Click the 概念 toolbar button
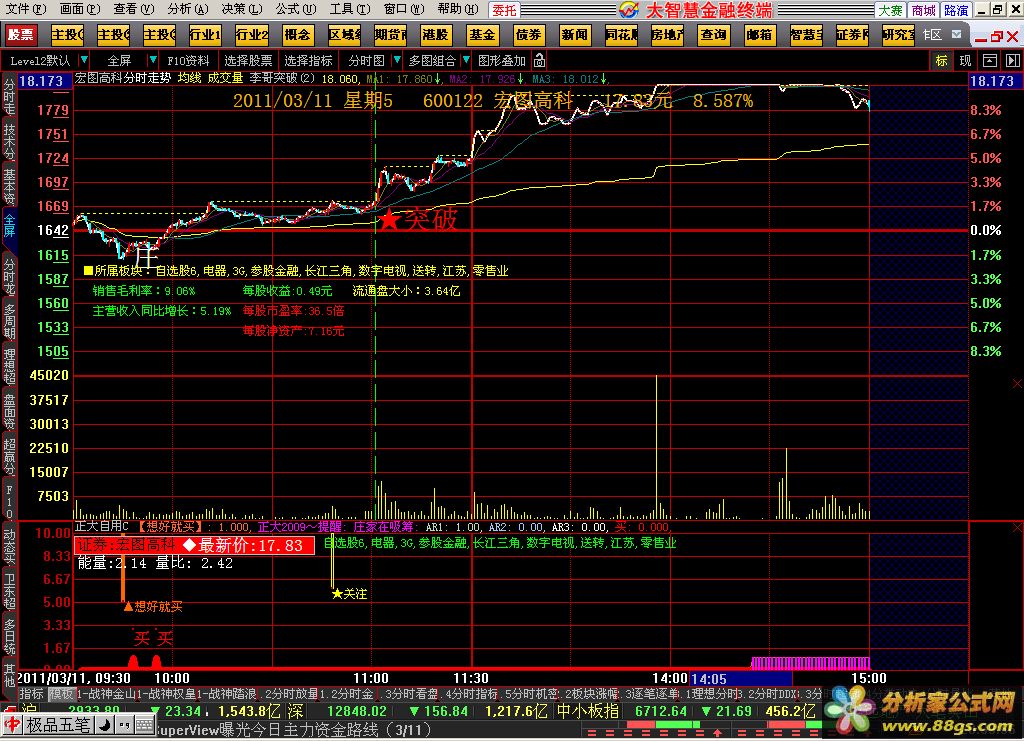Viewport: 1024px width, 741px height. (x=298, y=35)
